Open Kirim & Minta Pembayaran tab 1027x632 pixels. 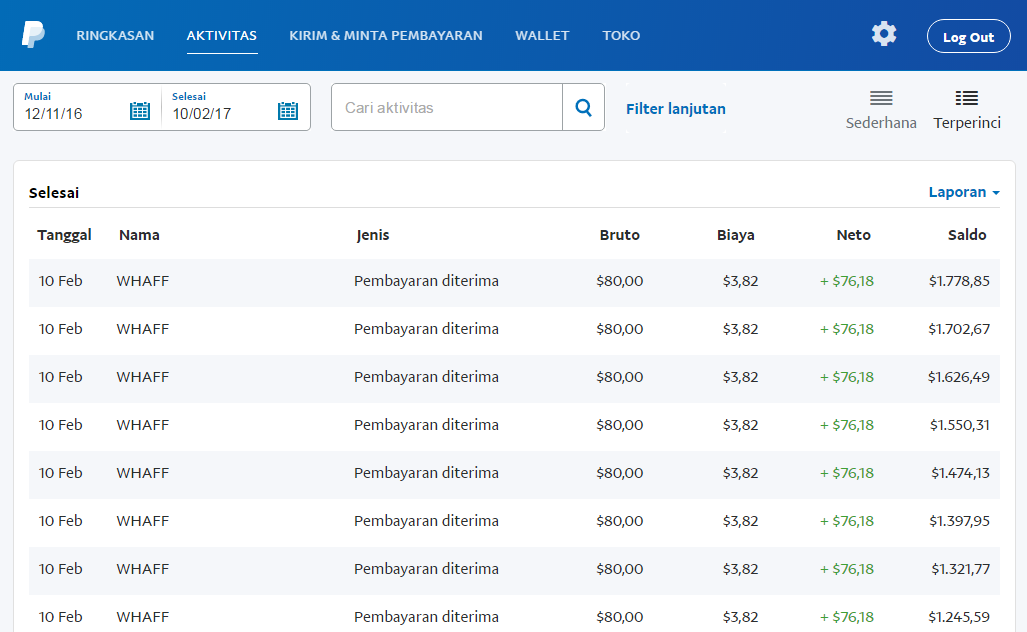coord(386,35)
